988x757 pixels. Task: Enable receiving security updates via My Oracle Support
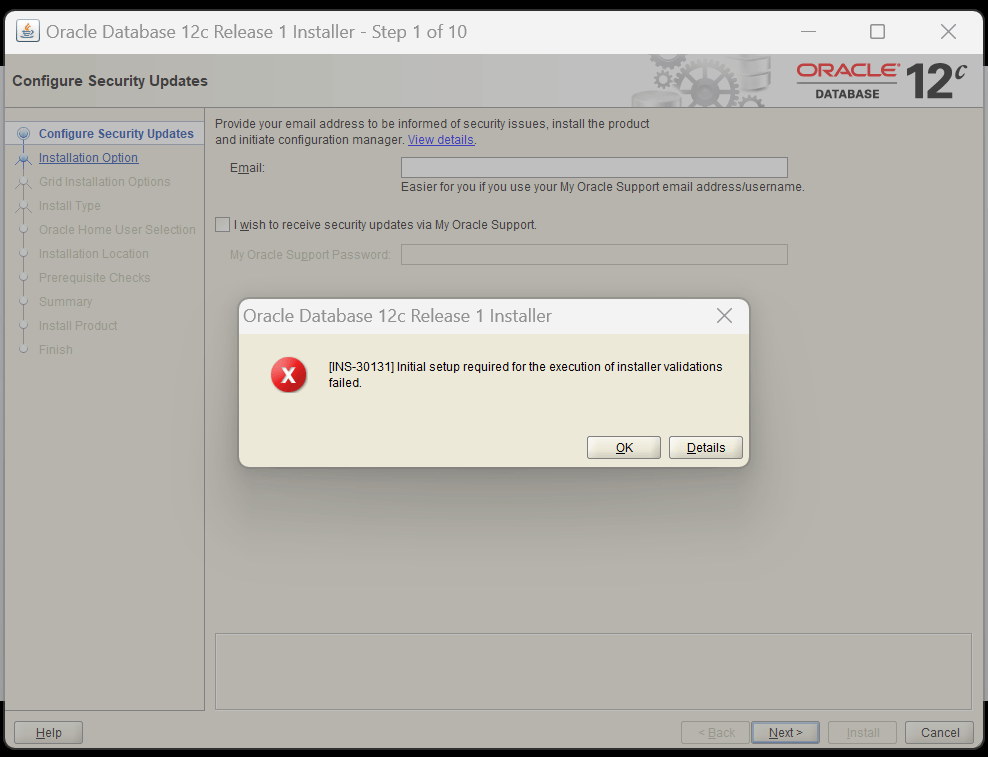222,224
